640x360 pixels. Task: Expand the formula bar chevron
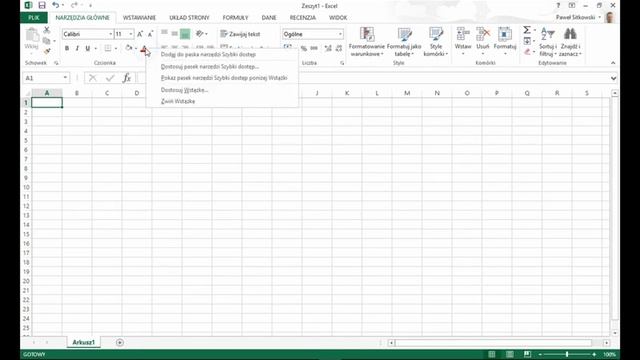coord(613,78)
